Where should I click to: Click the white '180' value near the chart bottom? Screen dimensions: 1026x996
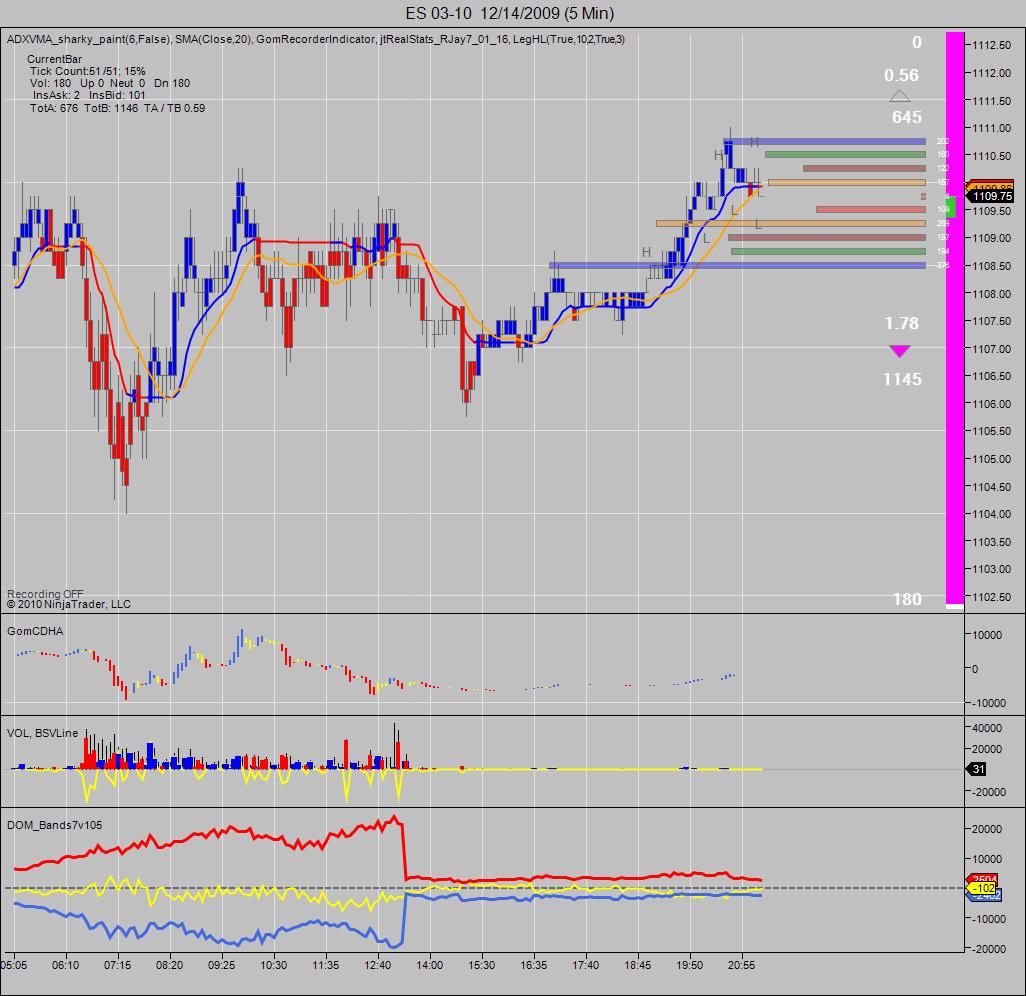[907, 599]
